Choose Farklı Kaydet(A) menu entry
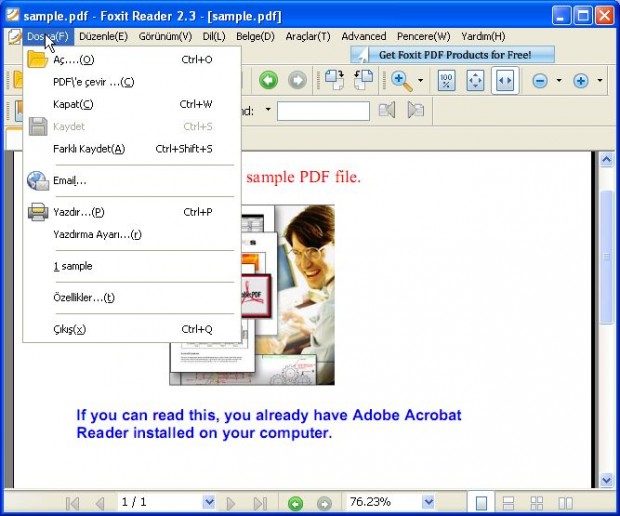The width and height of the screenshot is (620, 516). [132, 149]
